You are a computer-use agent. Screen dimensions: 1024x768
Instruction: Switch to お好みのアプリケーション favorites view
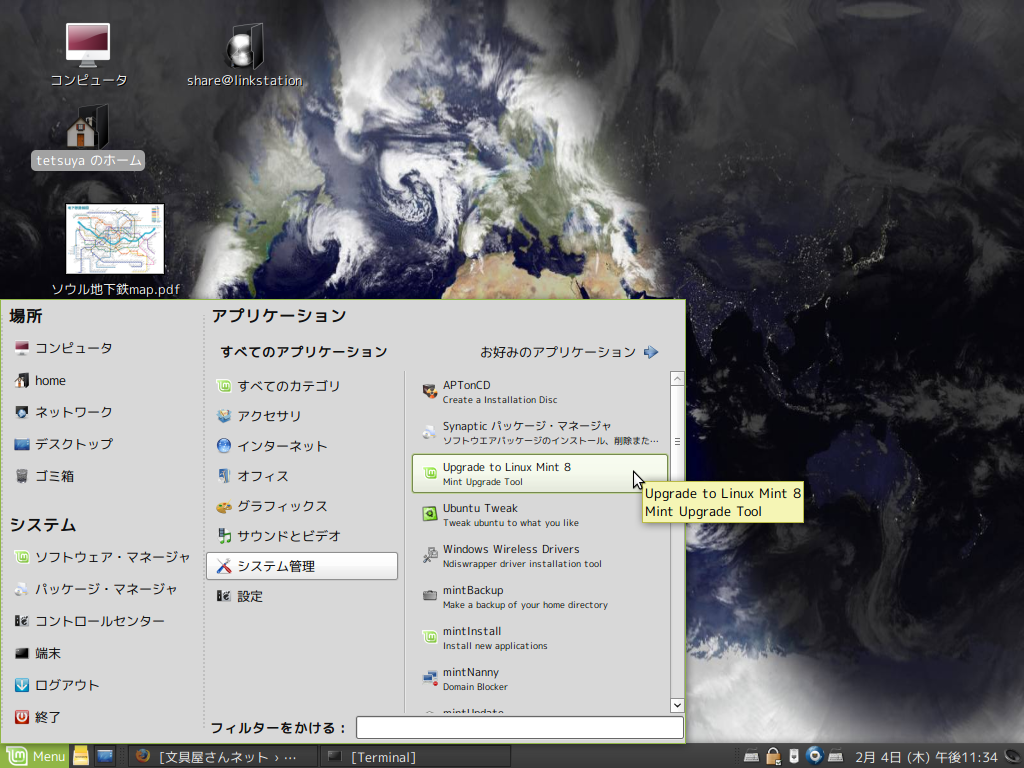click(569, 353)
